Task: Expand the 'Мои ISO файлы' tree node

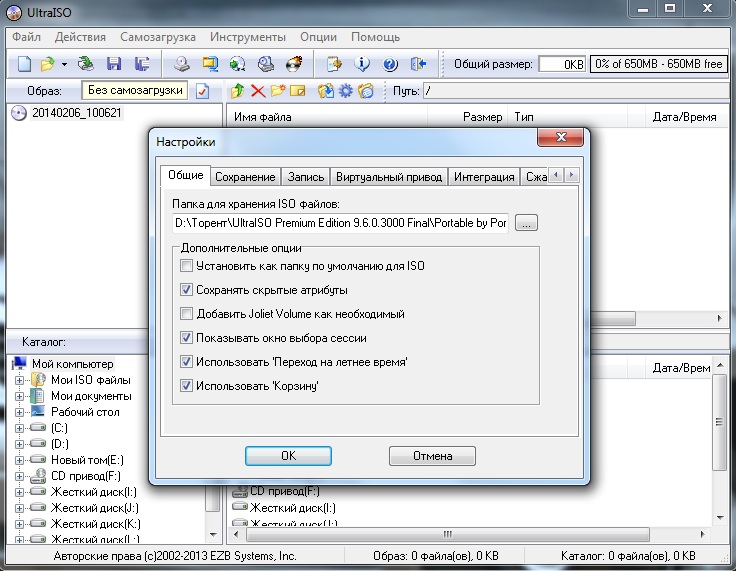Action: coord(19,380)
